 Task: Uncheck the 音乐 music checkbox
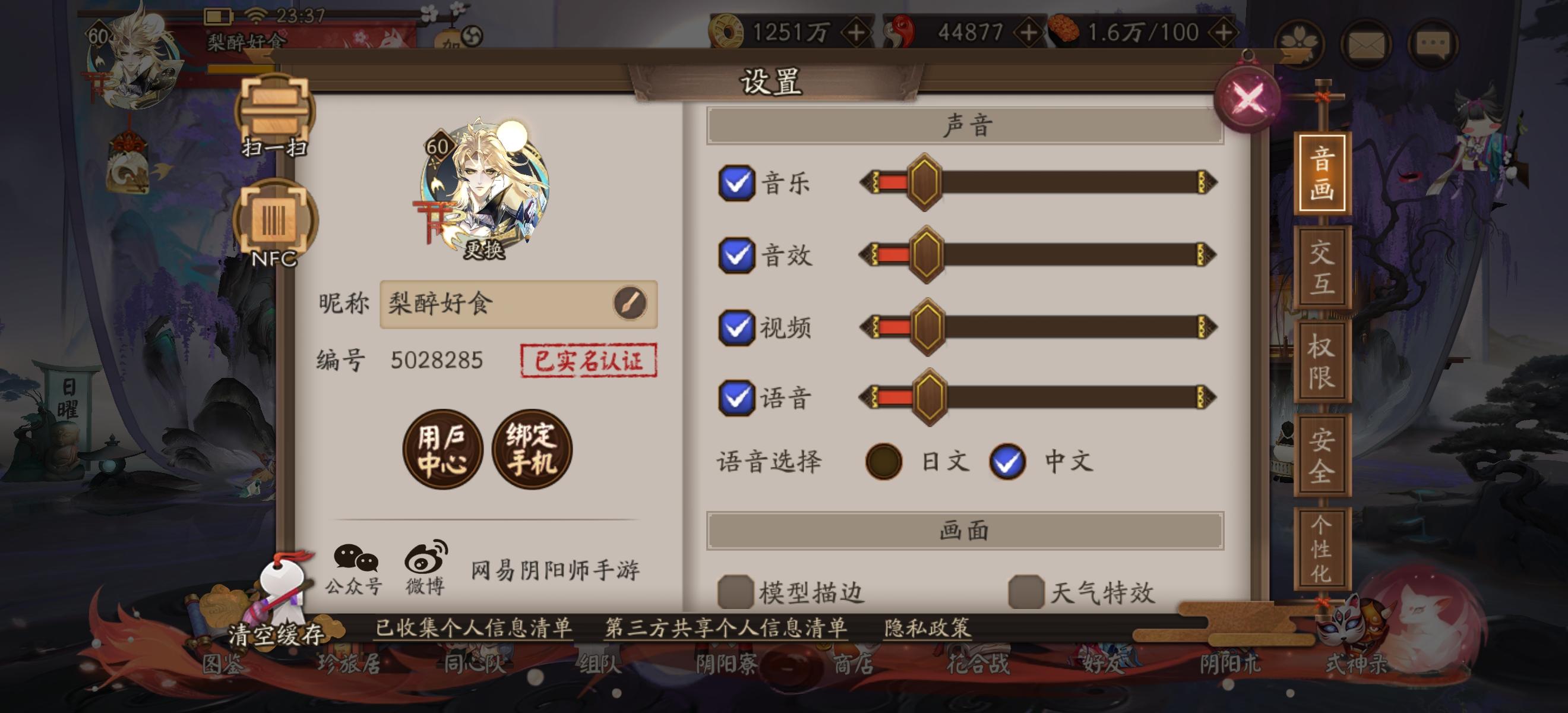pyautogui.click(x=736, y=182)
